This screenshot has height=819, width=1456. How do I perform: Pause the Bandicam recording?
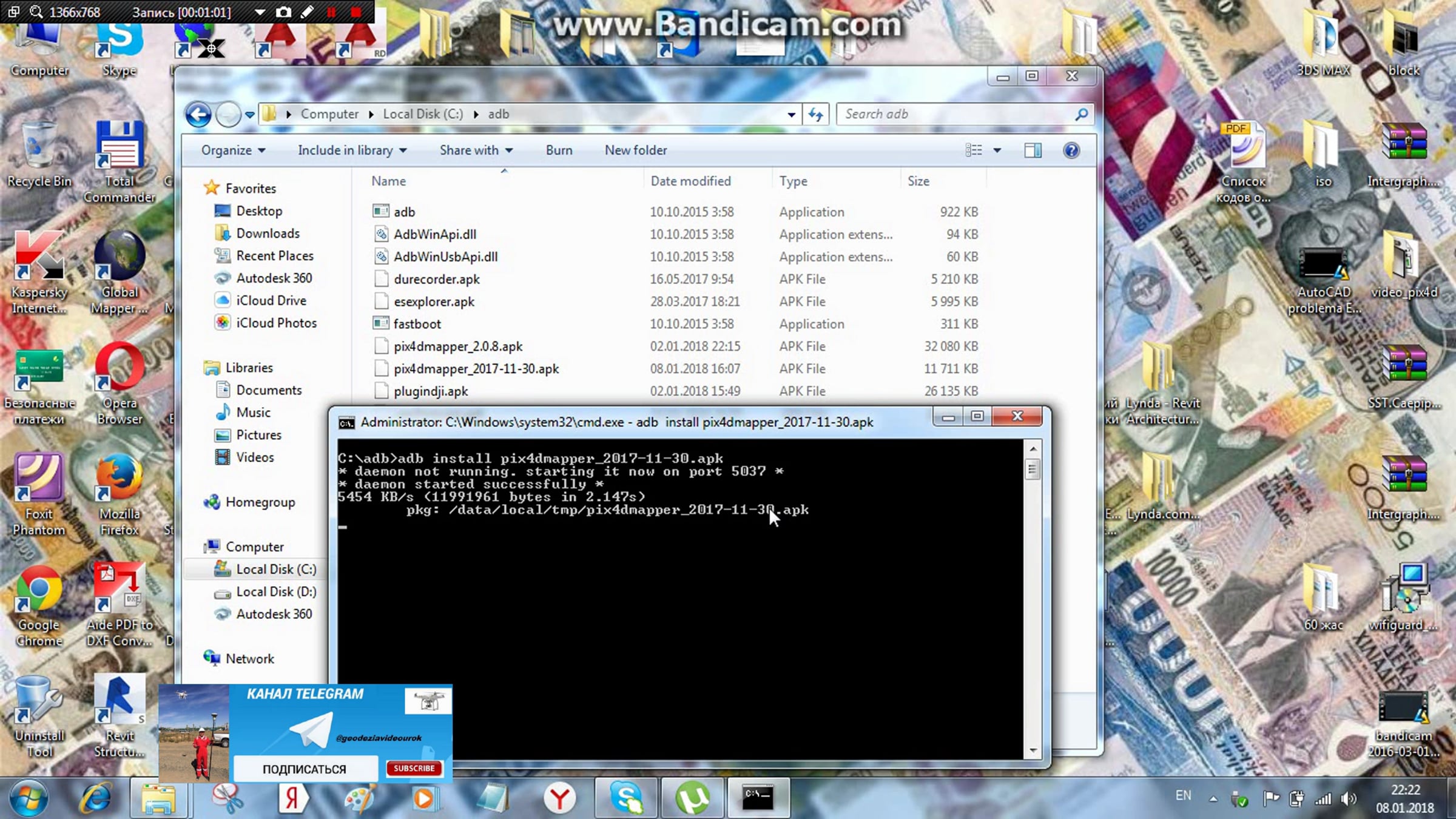[x=331, y=12]
